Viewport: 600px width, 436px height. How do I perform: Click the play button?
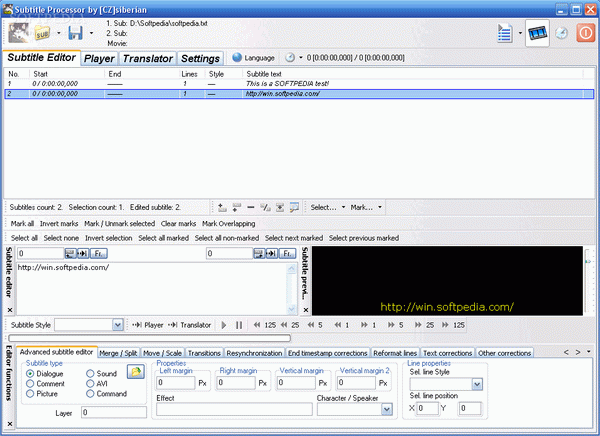(x=224, y=325)
